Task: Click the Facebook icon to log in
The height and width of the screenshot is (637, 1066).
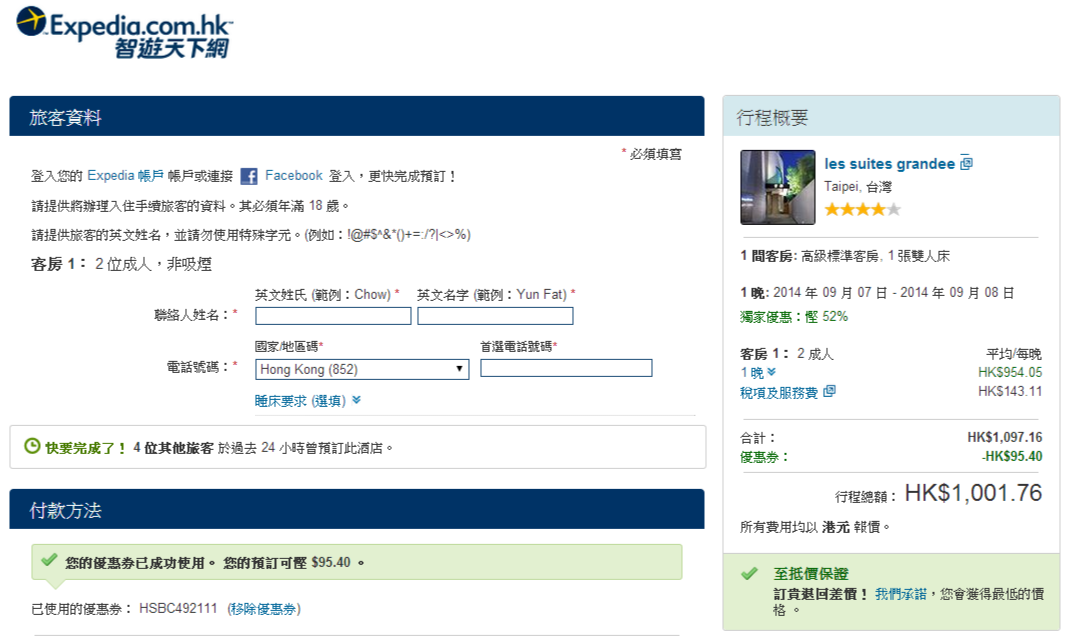Action: point(249,176)
